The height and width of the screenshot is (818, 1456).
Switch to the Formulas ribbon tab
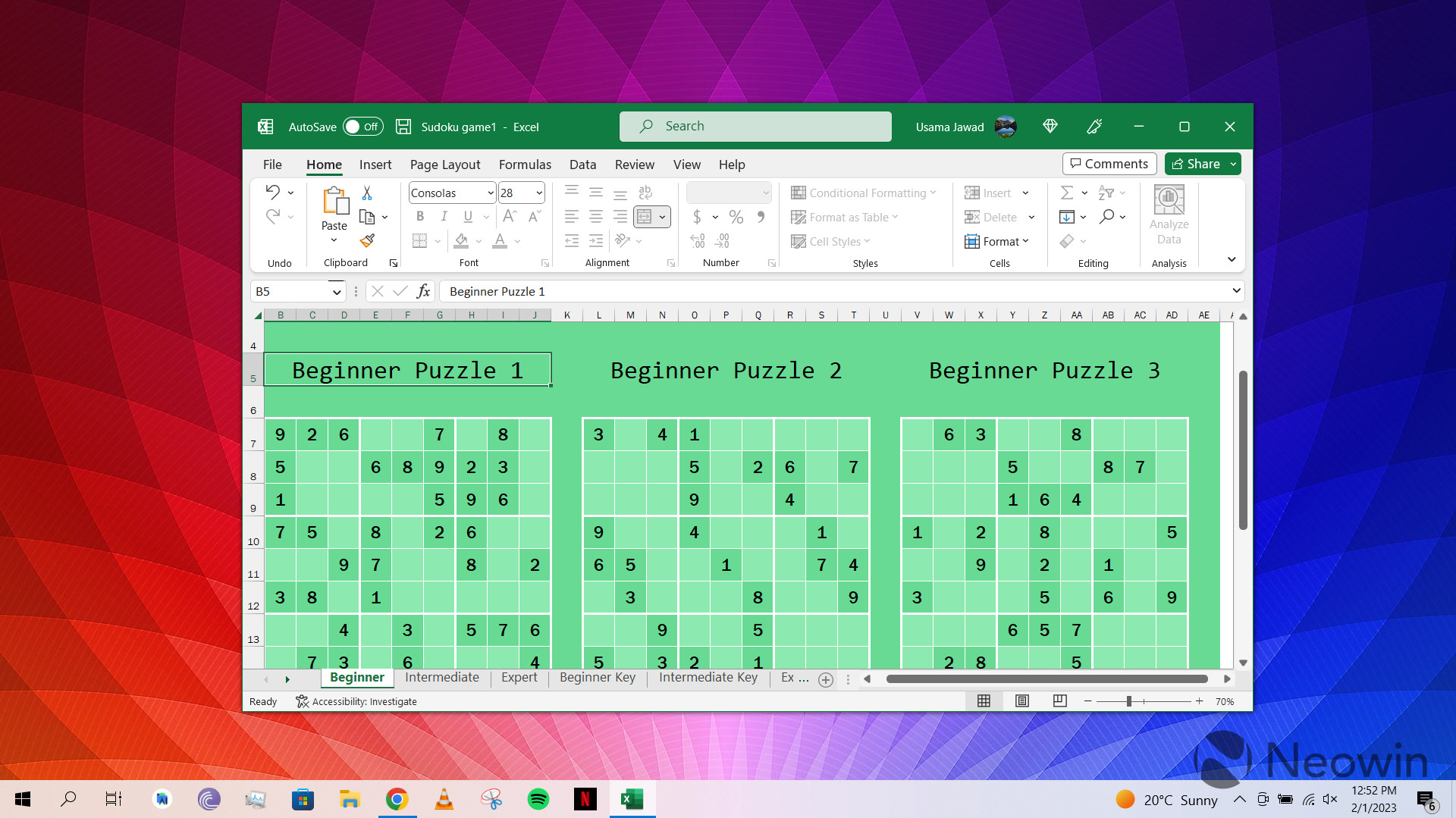coord(524,165)
